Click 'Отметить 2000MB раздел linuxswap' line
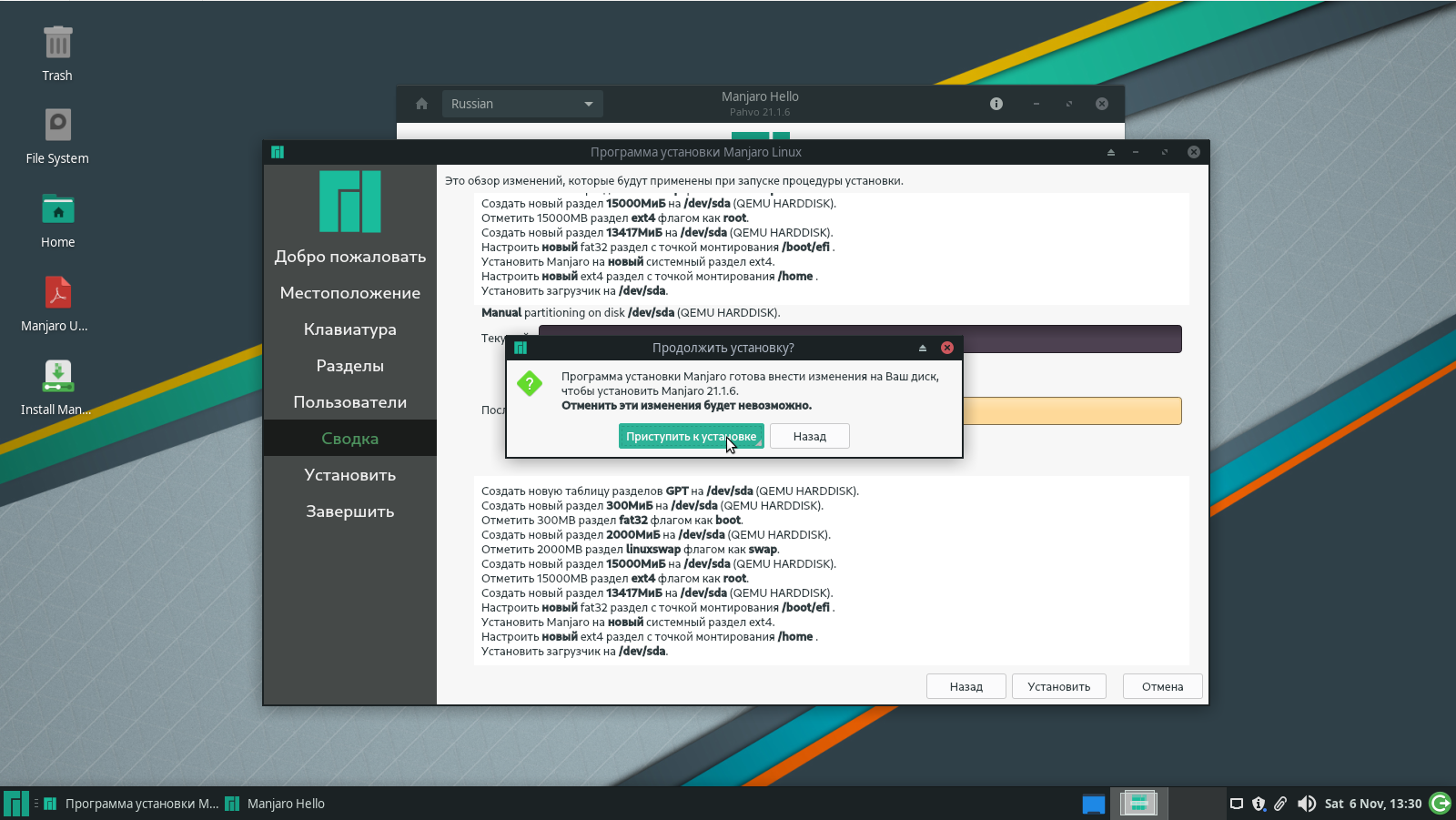Viewport: 1456px width, 820px height. point(631,549)
